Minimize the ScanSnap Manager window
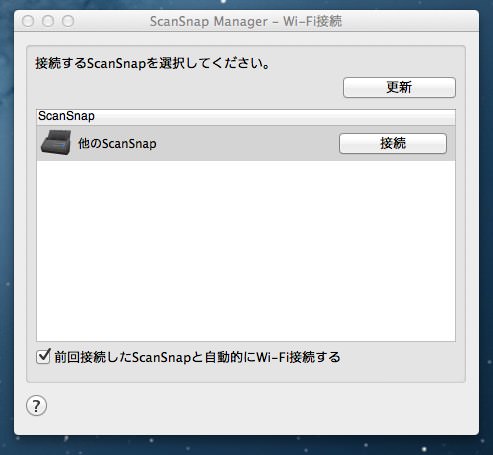 [48, 21]
